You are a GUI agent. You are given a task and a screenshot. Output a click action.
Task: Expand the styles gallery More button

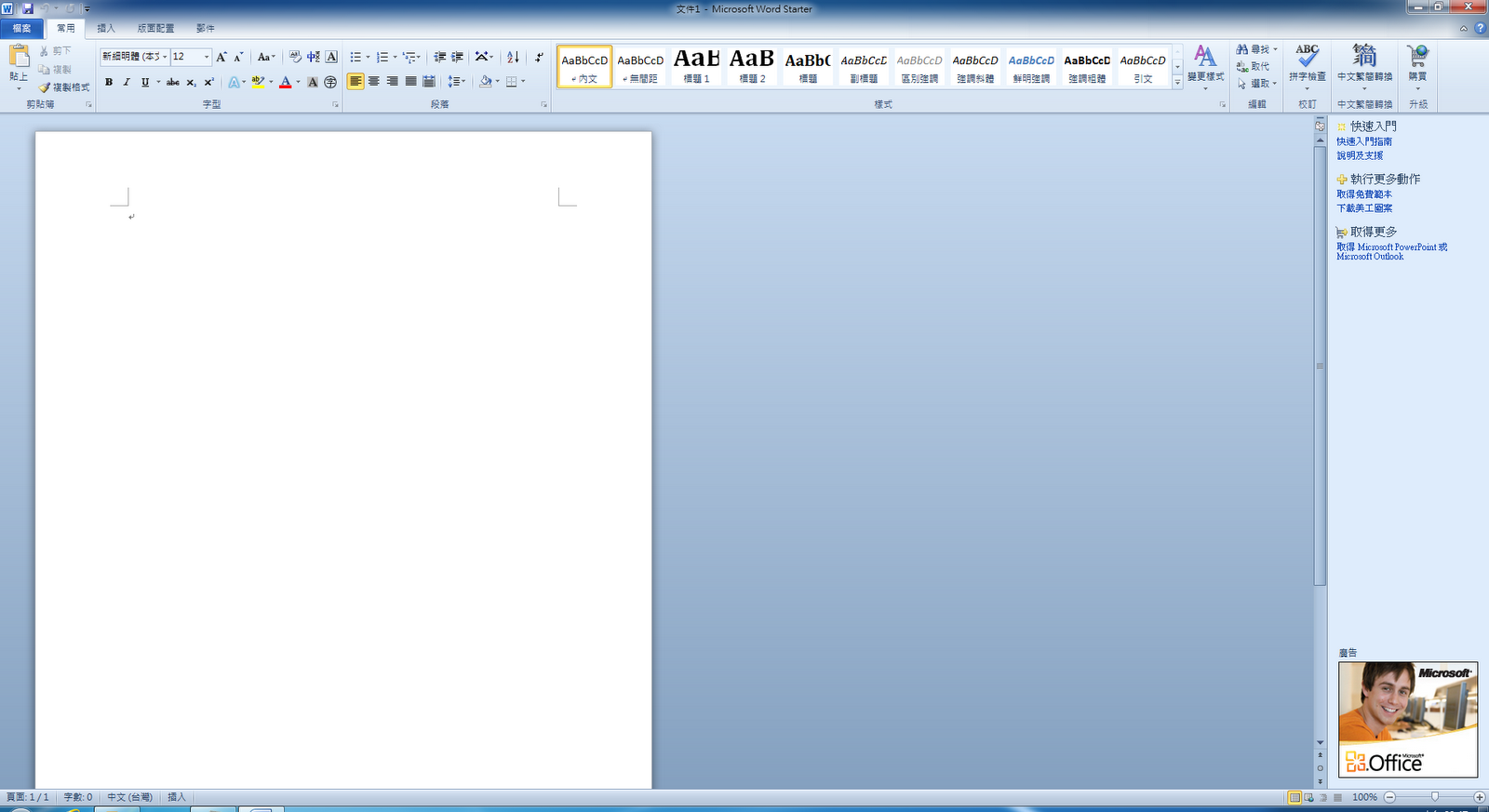pos(1177,83)
